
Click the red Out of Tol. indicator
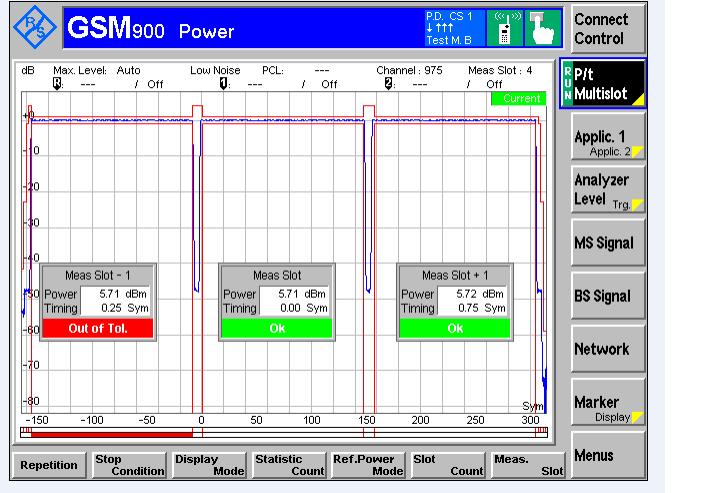pos(98,328)
